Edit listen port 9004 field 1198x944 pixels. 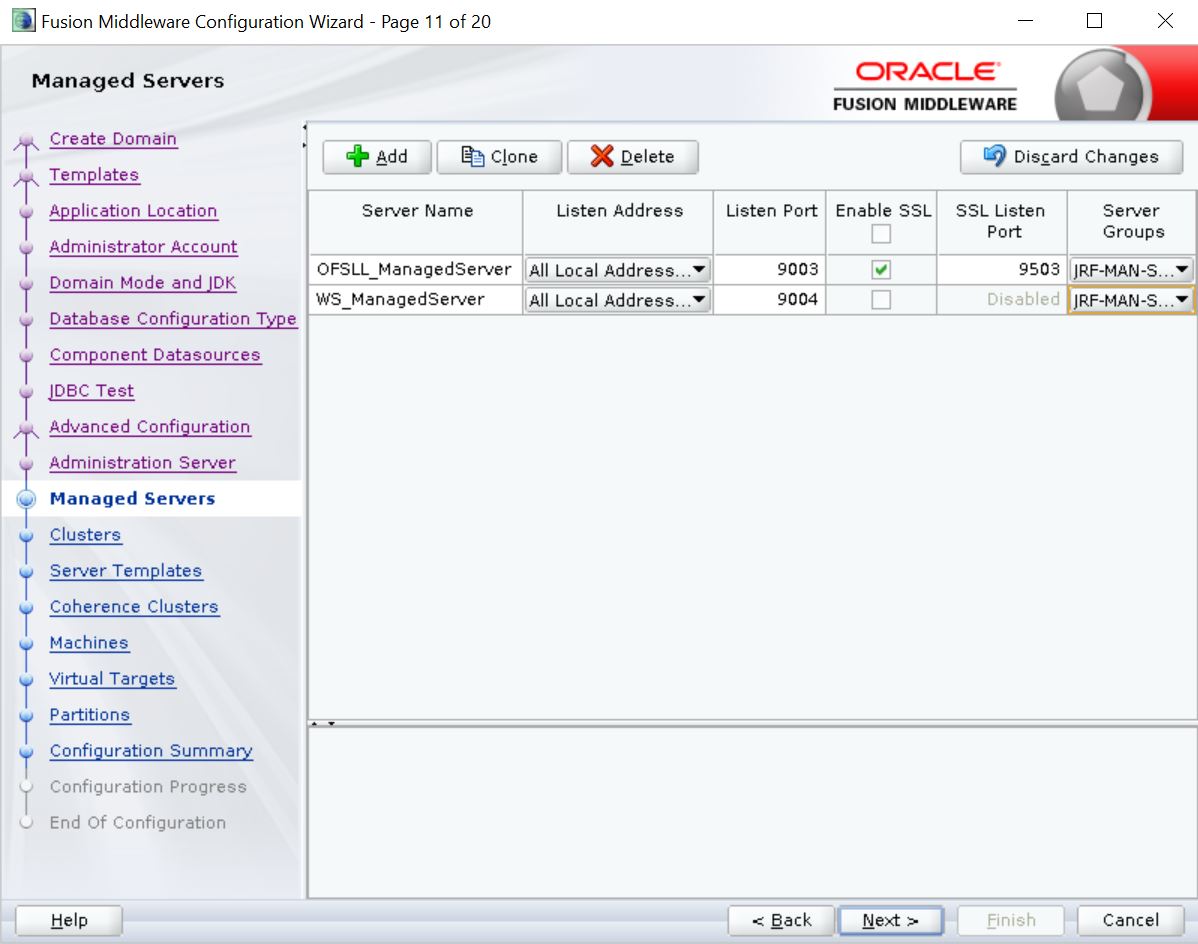[769, 299]
